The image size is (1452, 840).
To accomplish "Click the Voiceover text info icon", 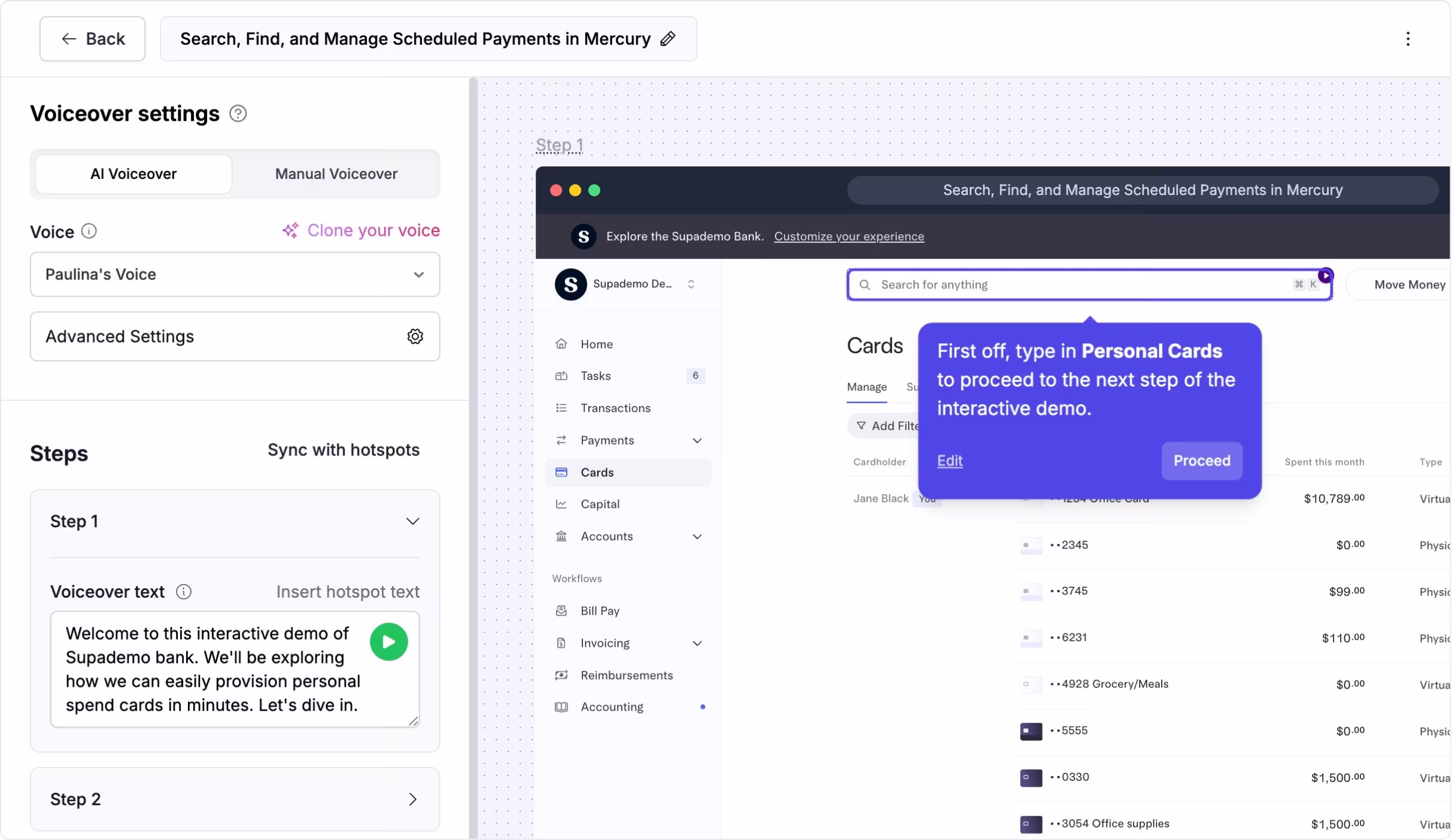I will click(183, 592).
